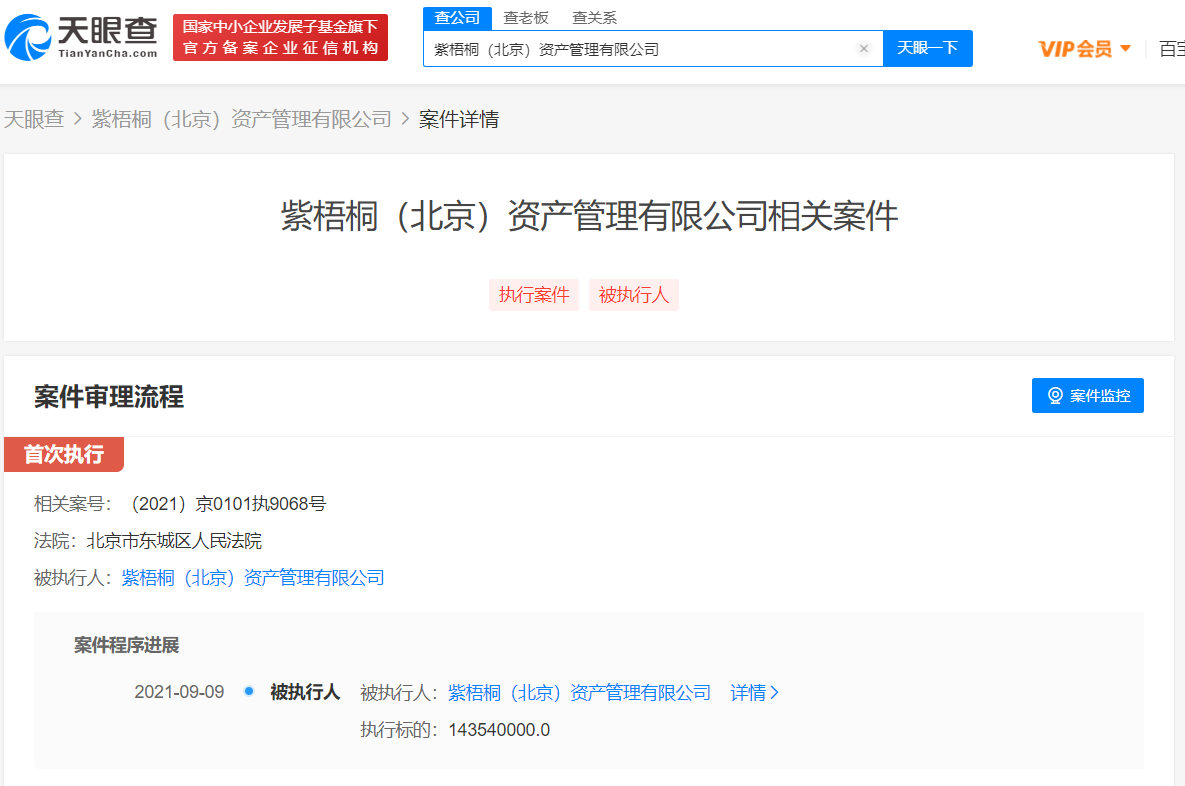The height and width of the screenshot is (786, 1185).
Task: Click the 被执行人 tag under the title
Action: [633, 295]
